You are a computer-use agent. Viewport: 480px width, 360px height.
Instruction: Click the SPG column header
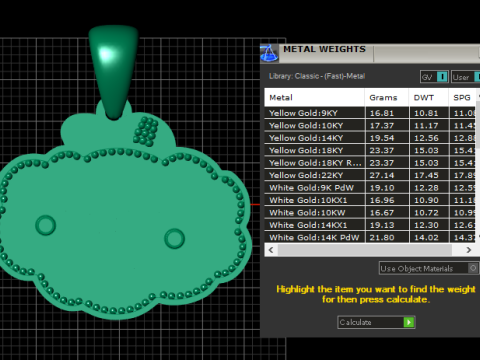click(462, 98)
